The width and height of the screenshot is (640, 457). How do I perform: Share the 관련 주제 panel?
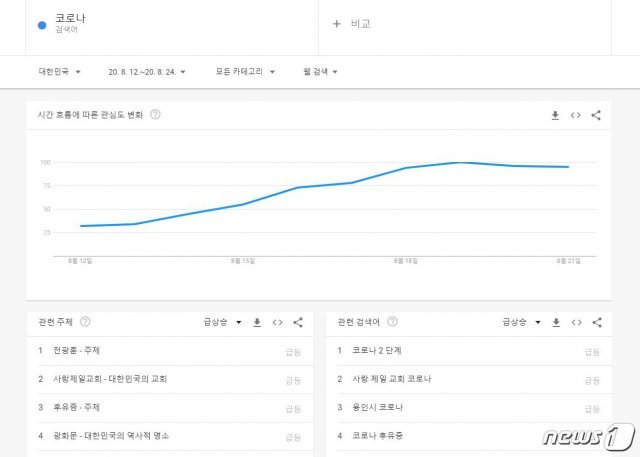click(x=298, y=322)
